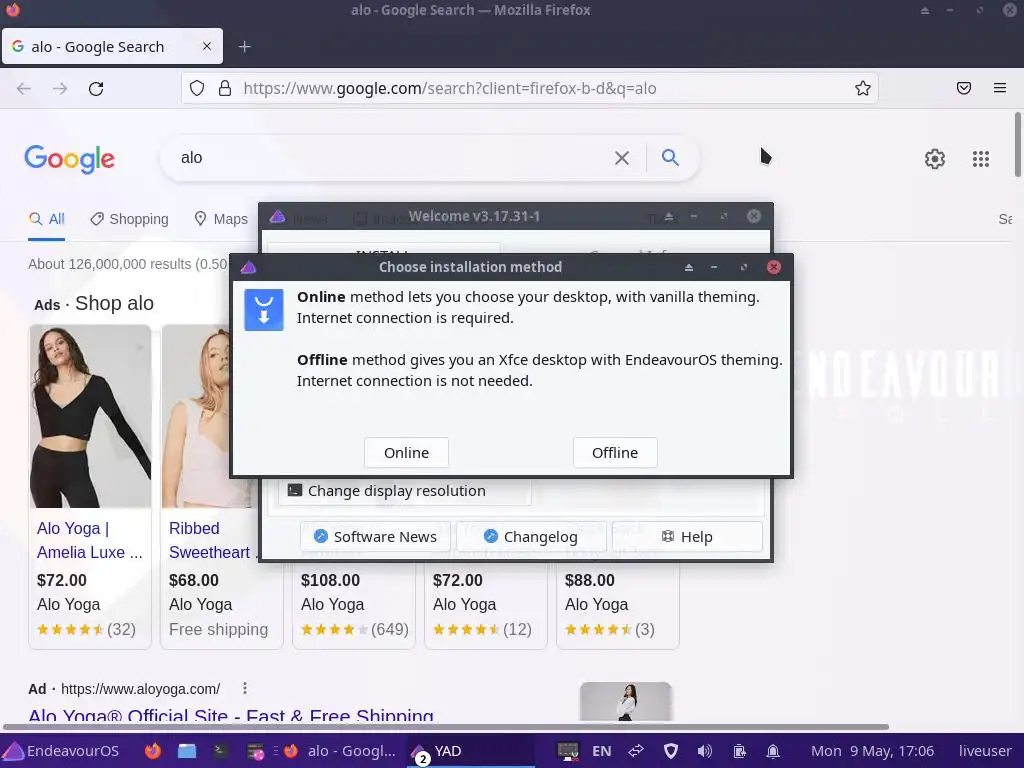This screenshot has height=768, width=1024.
Task: Open the volume control tray icon
Action: pos(705,751)
